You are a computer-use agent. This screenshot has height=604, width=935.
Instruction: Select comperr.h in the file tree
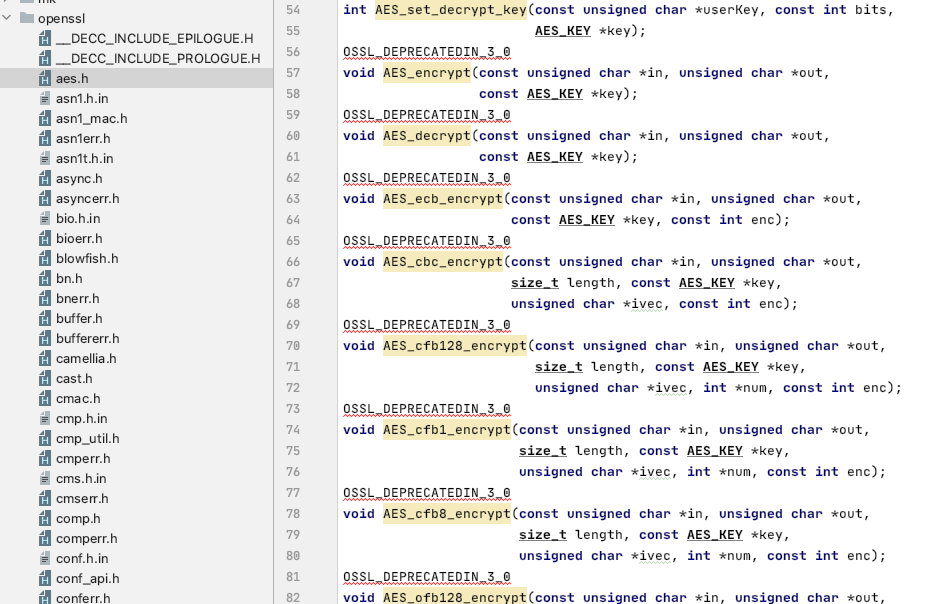point(86,538)
